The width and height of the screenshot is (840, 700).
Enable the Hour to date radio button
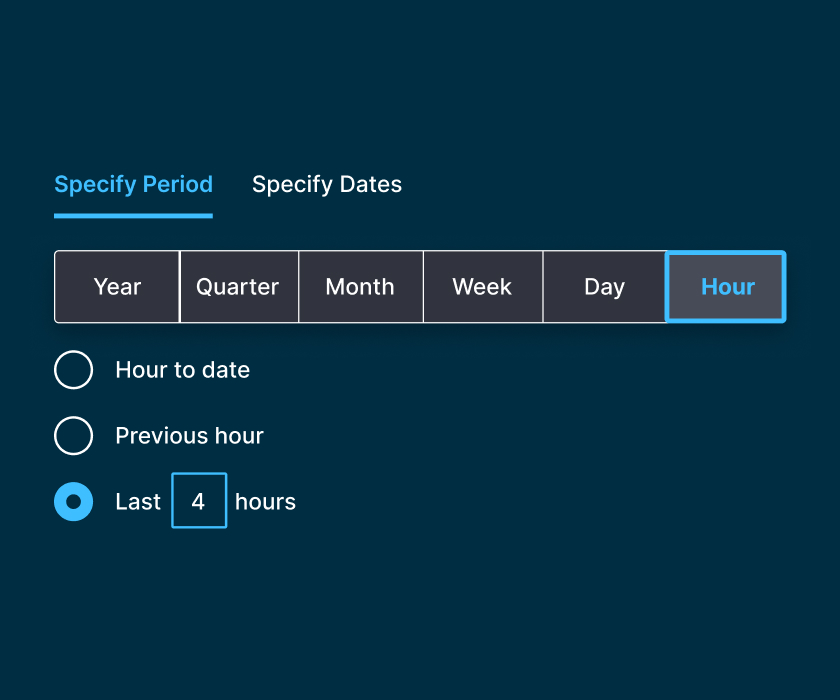(x=73, y=370)
